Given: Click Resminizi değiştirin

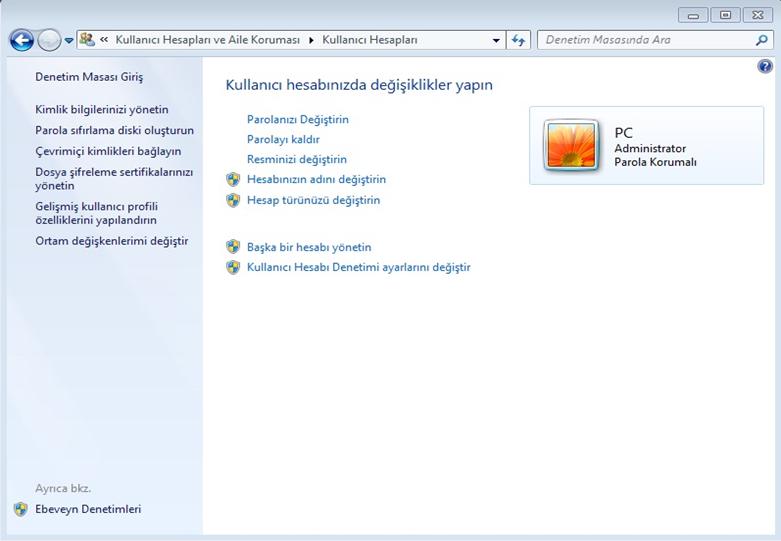Looking at the screenshot, I should (297, 159).
